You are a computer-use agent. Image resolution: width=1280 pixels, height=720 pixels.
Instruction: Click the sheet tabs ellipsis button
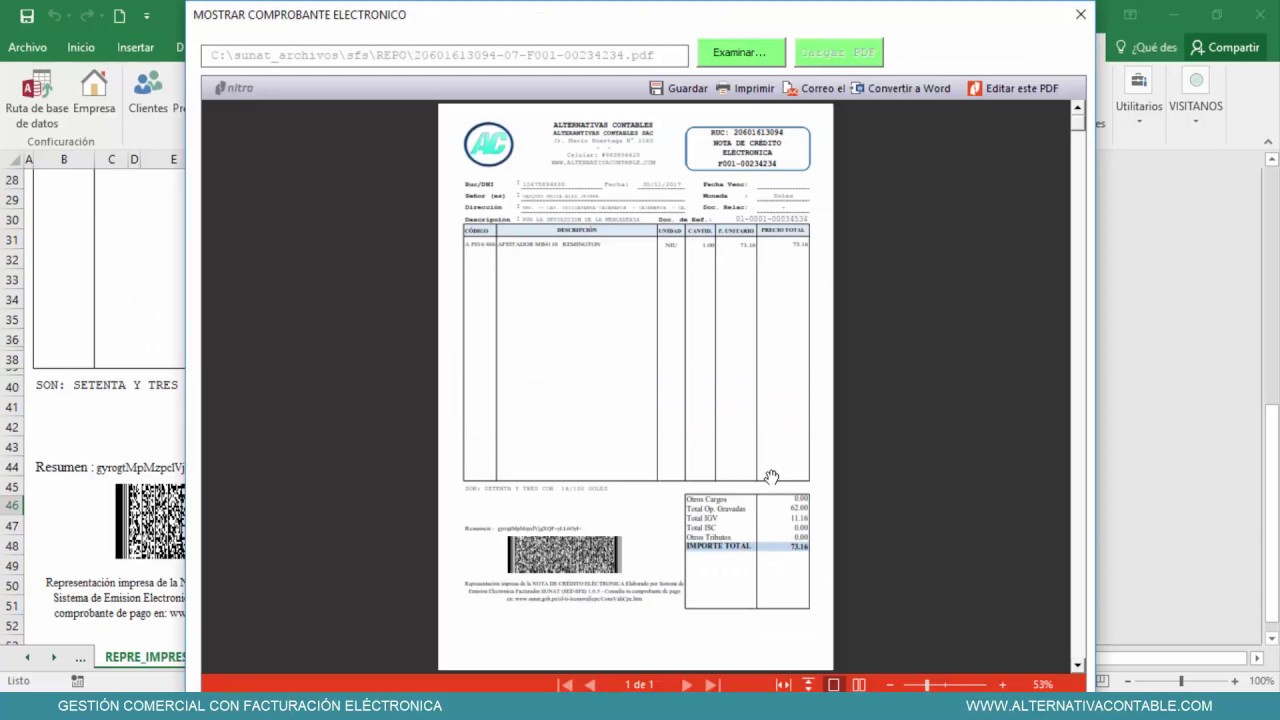80,657
